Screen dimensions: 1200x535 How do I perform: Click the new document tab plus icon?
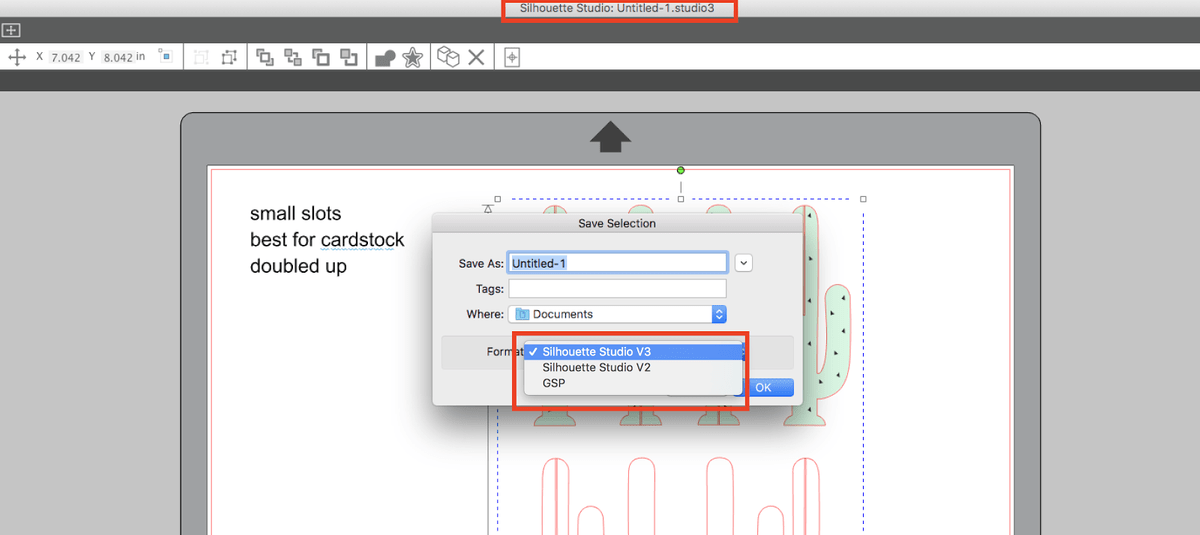[11, 30]
